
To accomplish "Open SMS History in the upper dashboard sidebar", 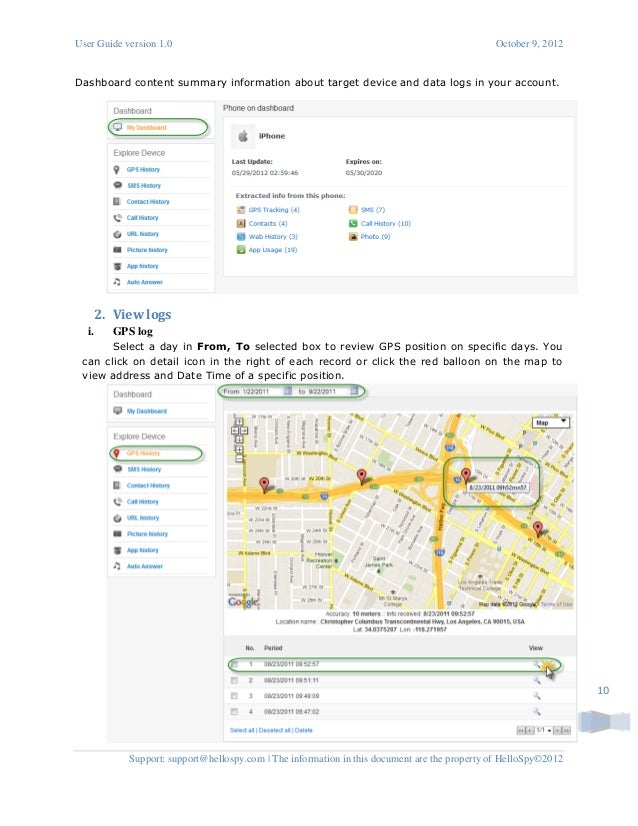I will (x=144, y=185).
